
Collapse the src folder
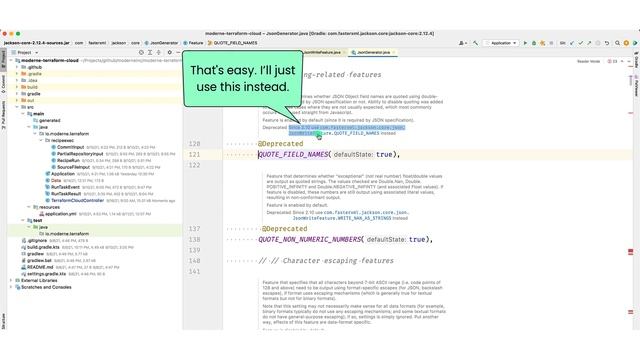17,107
